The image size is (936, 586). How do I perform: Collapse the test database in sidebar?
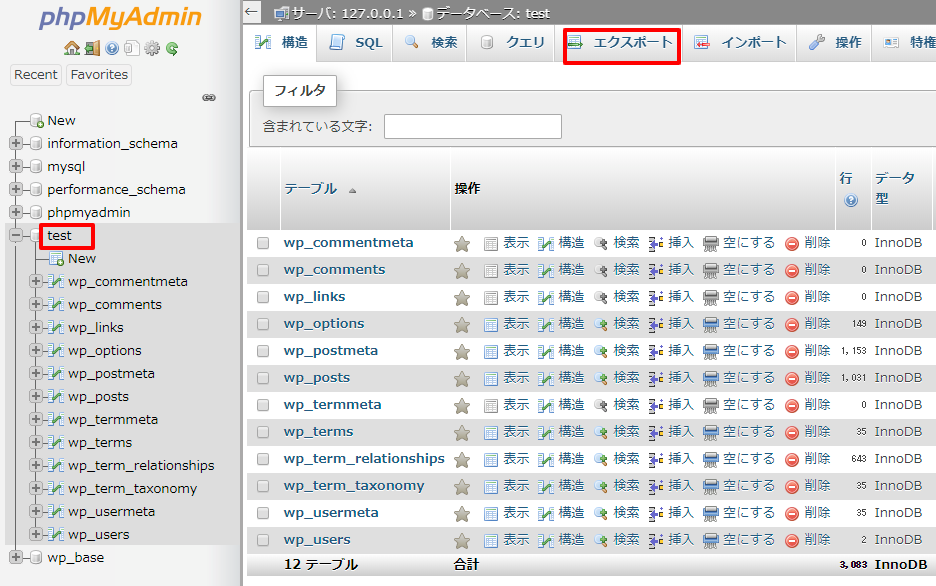point(16,235)
